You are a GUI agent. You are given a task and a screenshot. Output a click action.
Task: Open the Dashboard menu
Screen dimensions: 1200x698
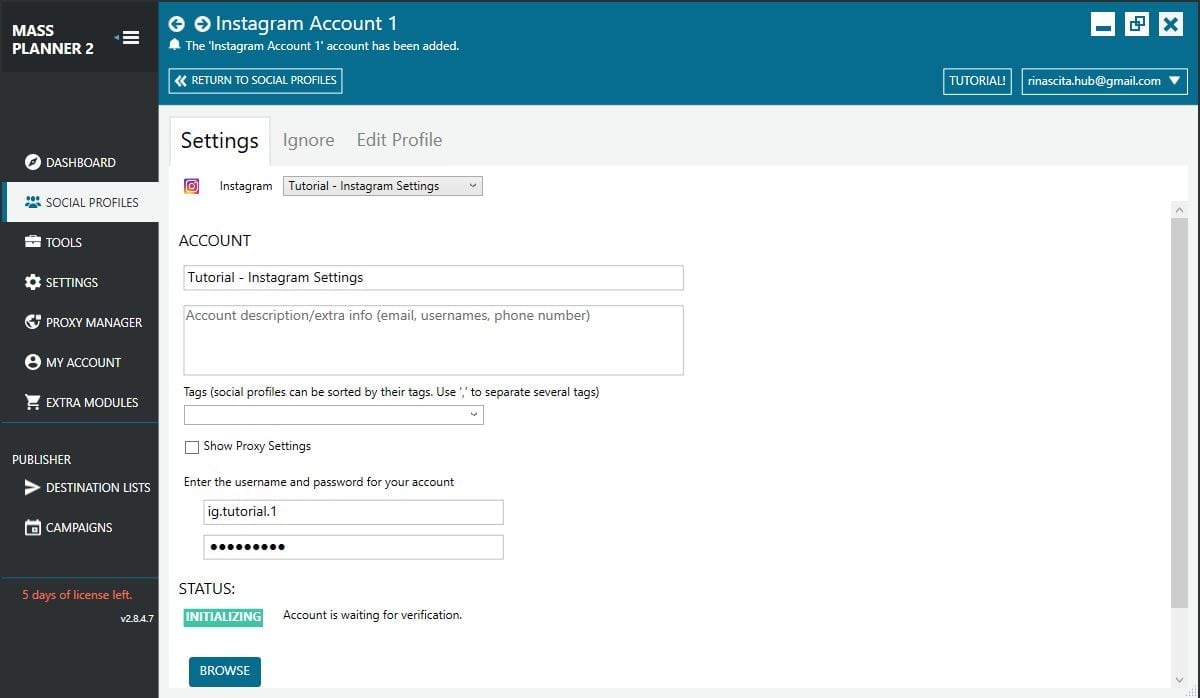(80, 162)
